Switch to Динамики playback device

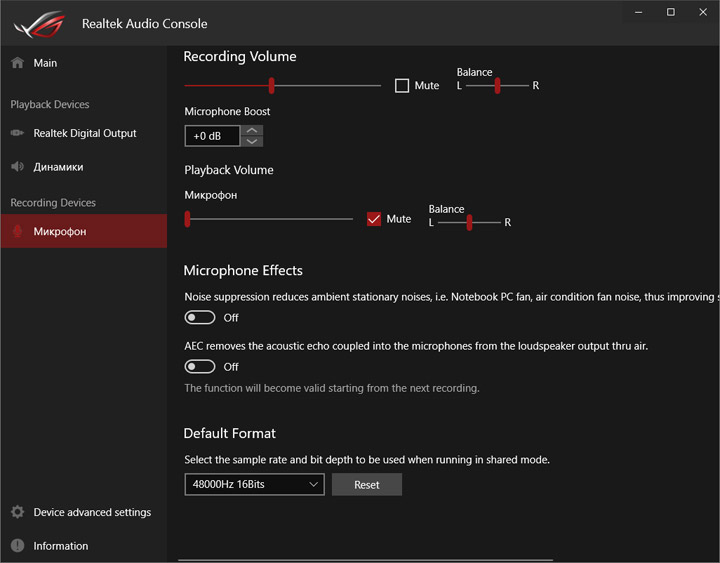[x=58, y=167]
